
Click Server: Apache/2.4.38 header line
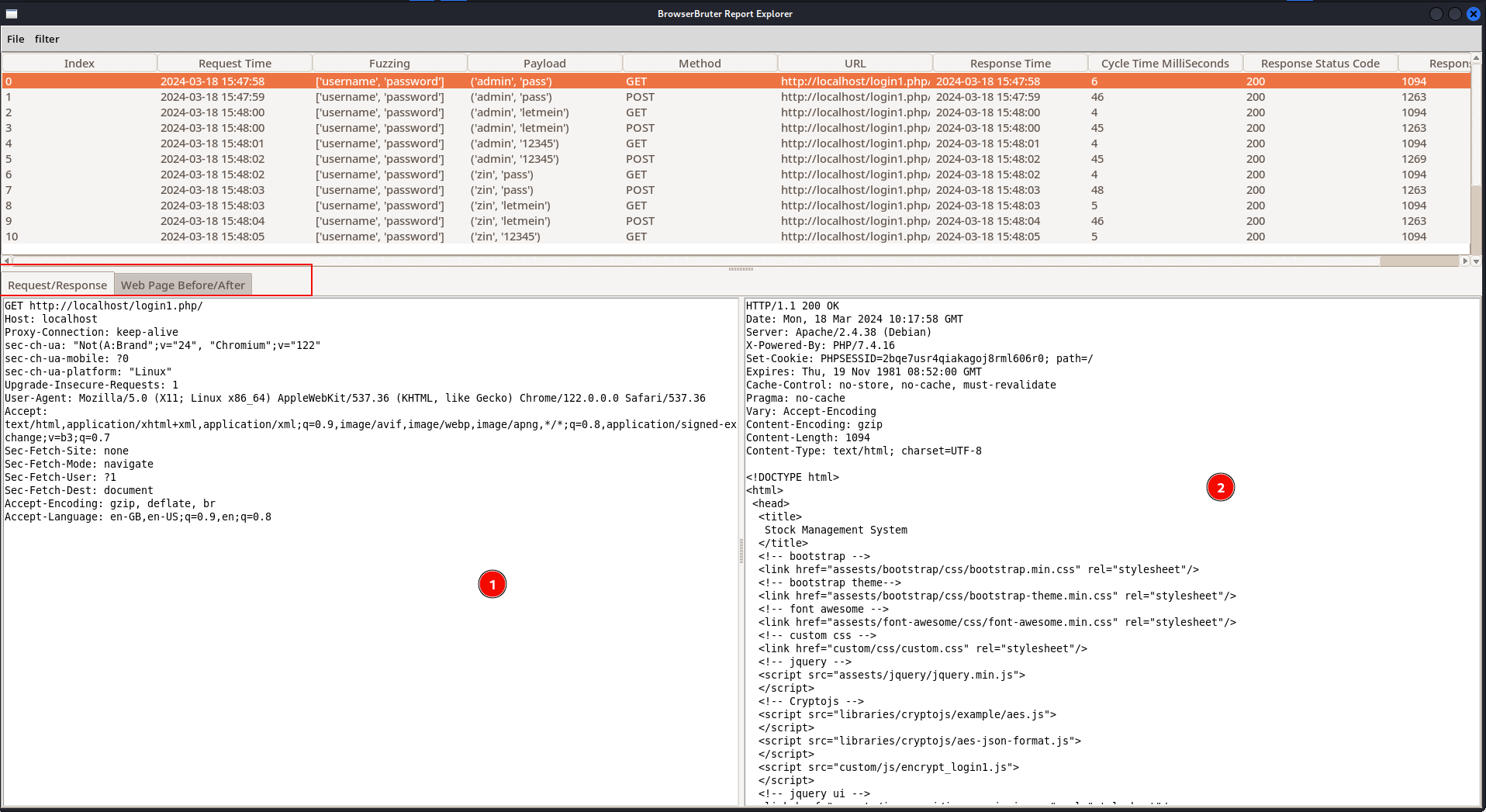tap(838, 332)
